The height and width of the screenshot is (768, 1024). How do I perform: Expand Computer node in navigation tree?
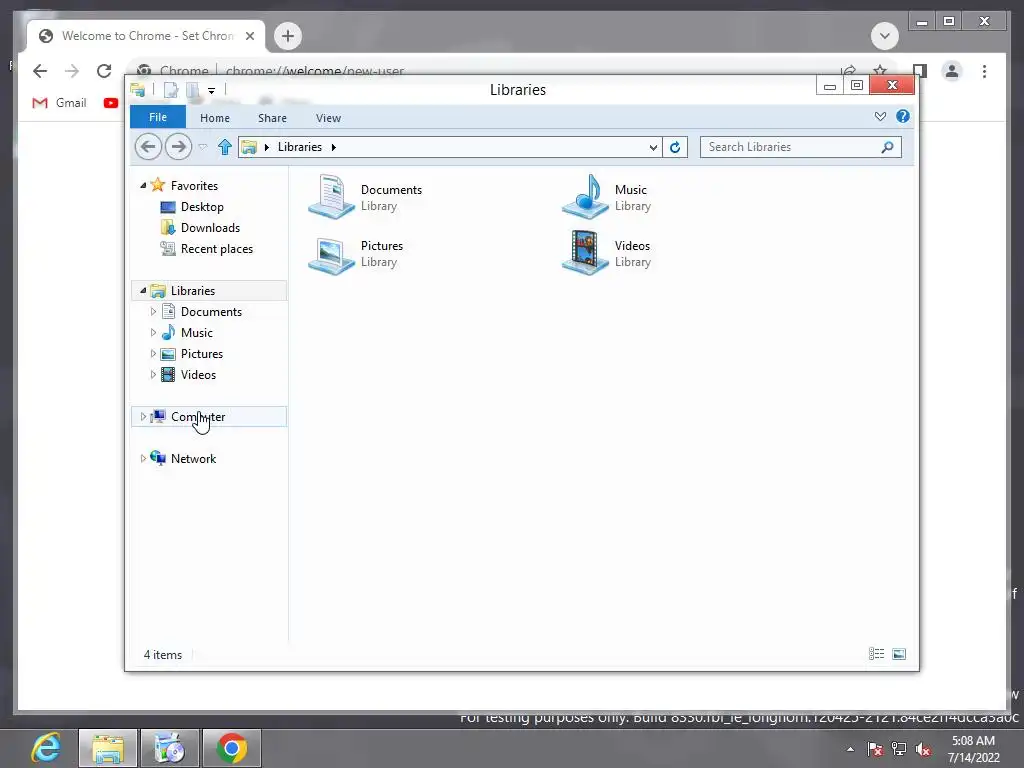pyautogui.click(x=143, y=417)
